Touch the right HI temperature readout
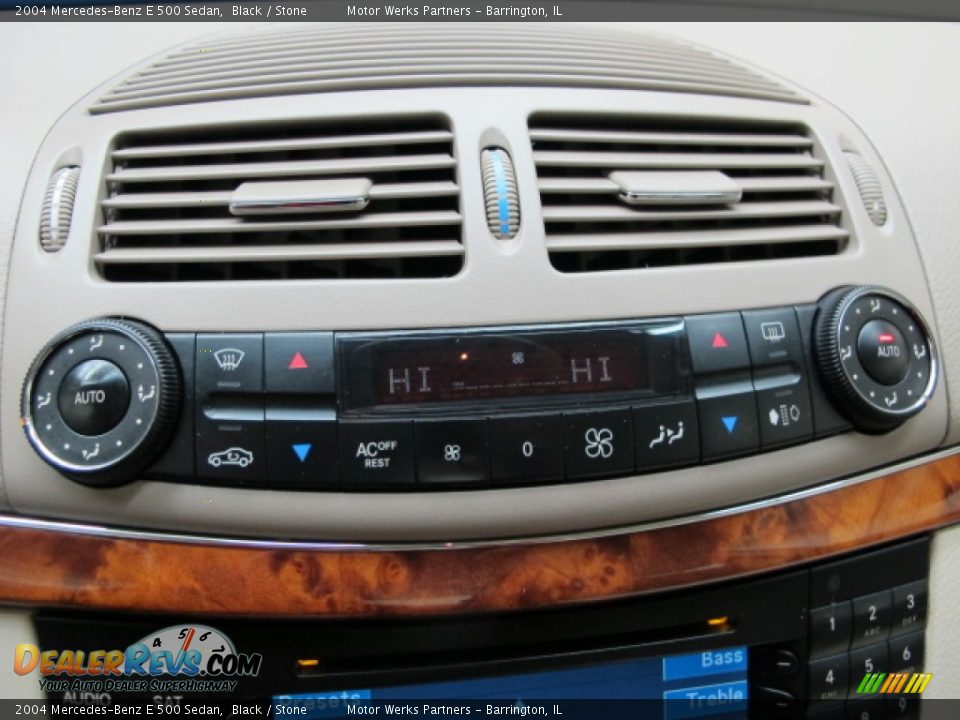The height and width of the screenshot is (720, 960). [591, 370]
